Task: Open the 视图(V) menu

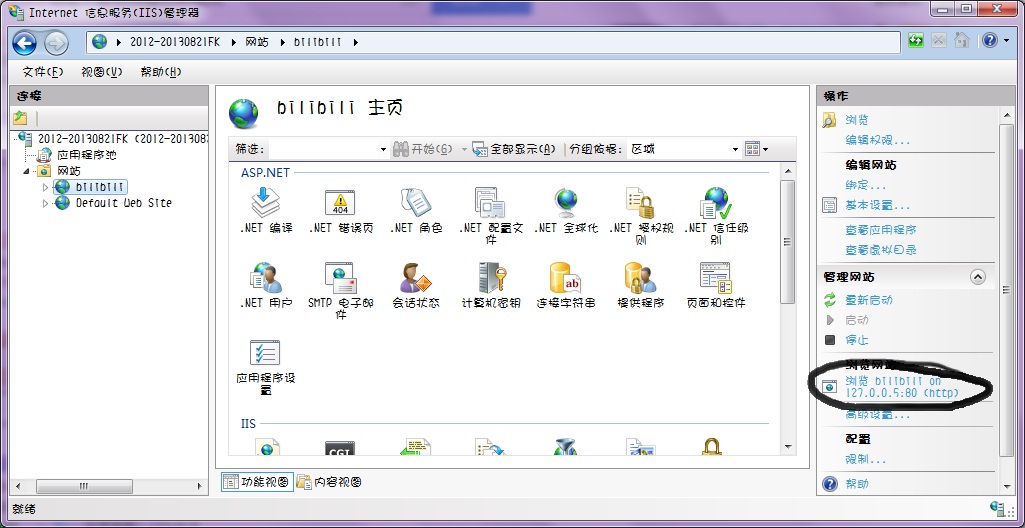Action: point(101,72)
